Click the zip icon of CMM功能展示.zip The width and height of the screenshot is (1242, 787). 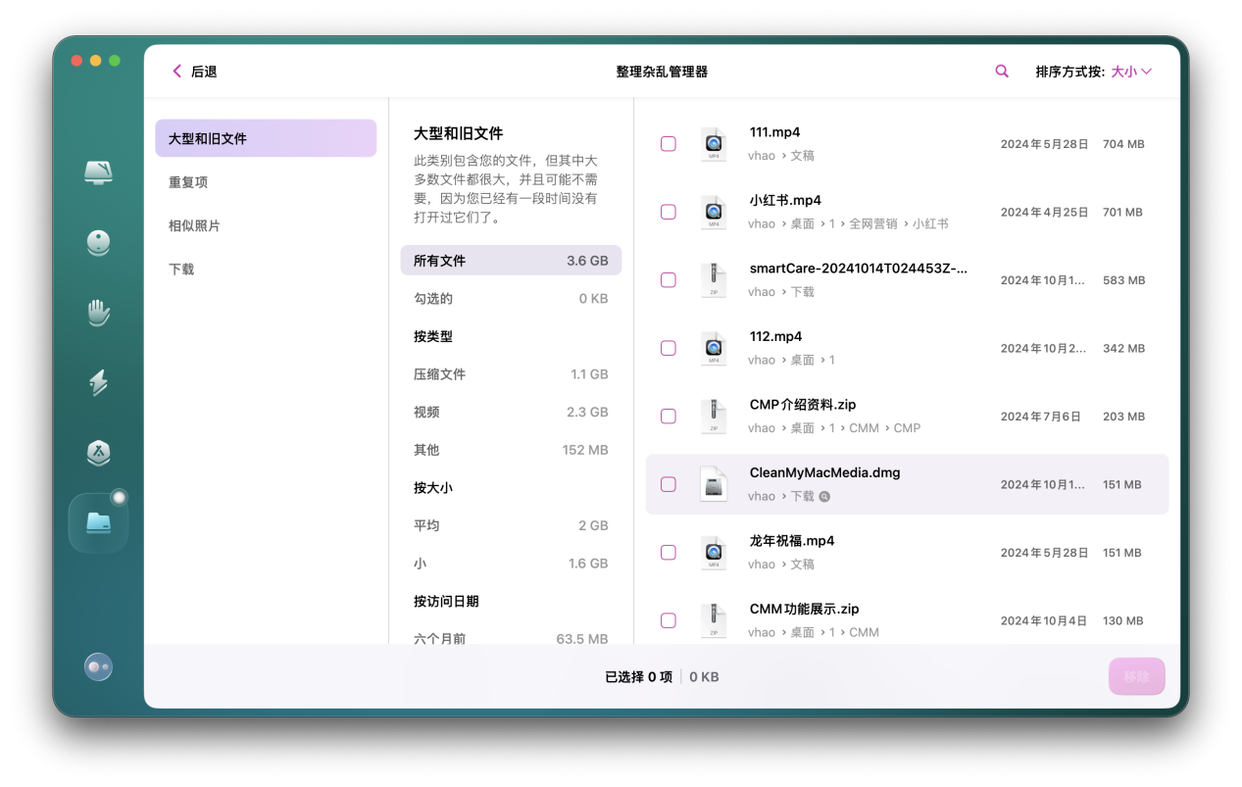[x=713, y=620]
